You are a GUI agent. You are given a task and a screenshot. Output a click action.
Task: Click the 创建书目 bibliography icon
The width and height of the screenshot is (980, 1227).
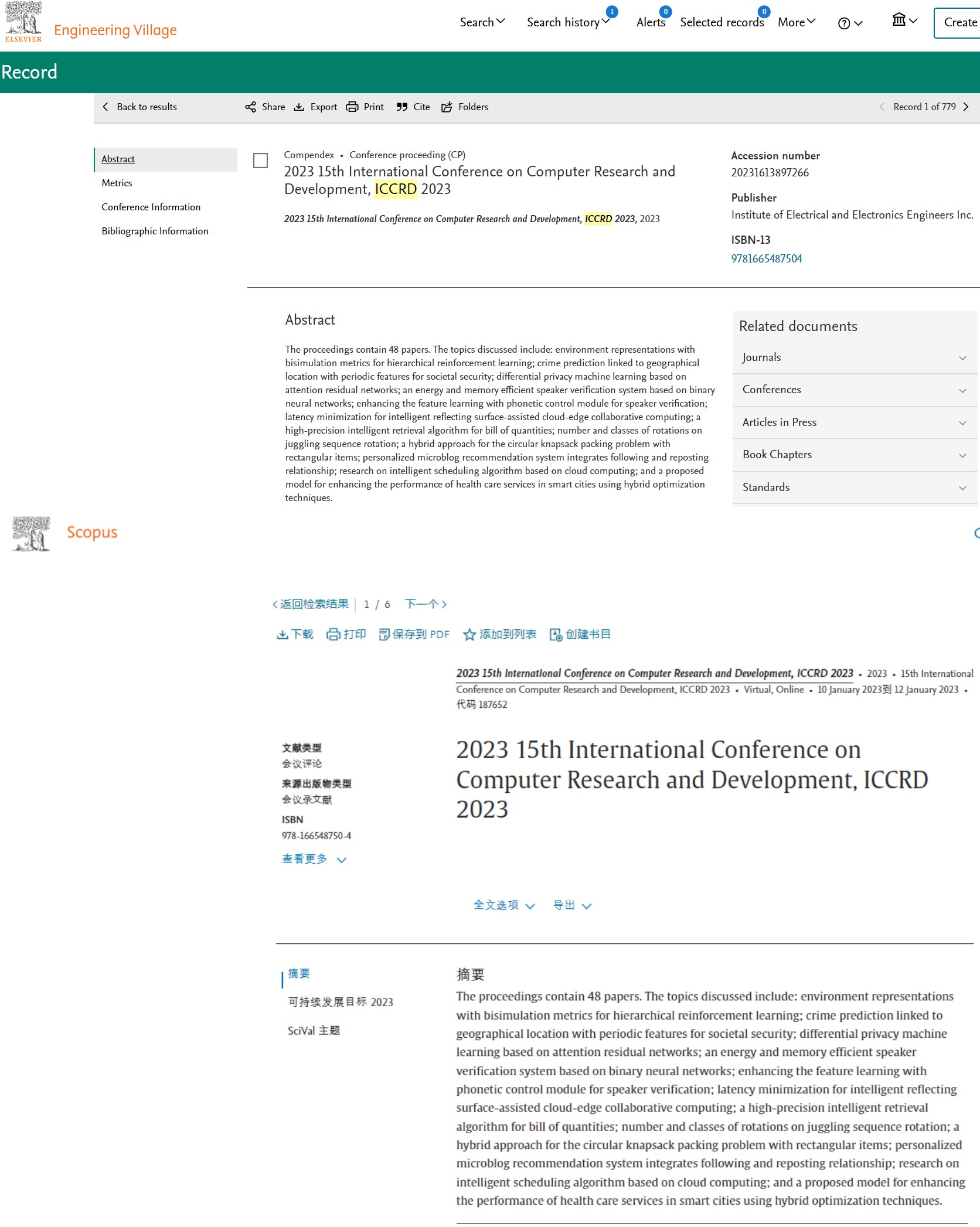click(556, 635)
